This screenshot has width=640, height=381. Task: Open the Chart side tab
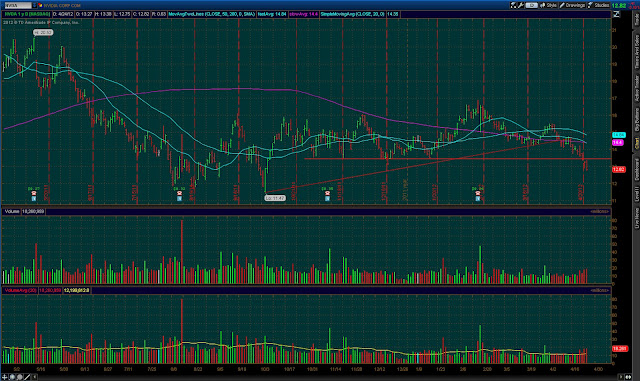pyautogui.click(x=636, y=143)
